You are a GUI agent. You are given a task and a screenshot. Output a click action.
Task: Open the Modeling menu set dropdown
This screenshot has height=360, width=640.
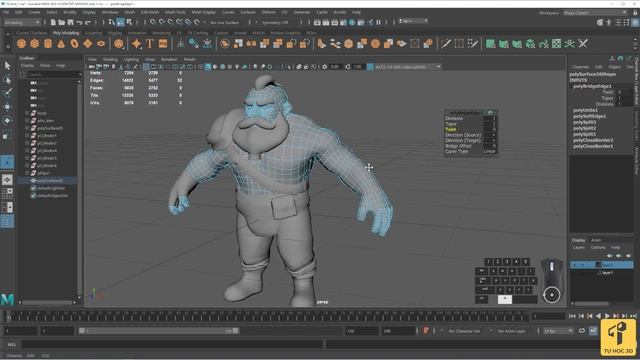[x=21, y=22]
